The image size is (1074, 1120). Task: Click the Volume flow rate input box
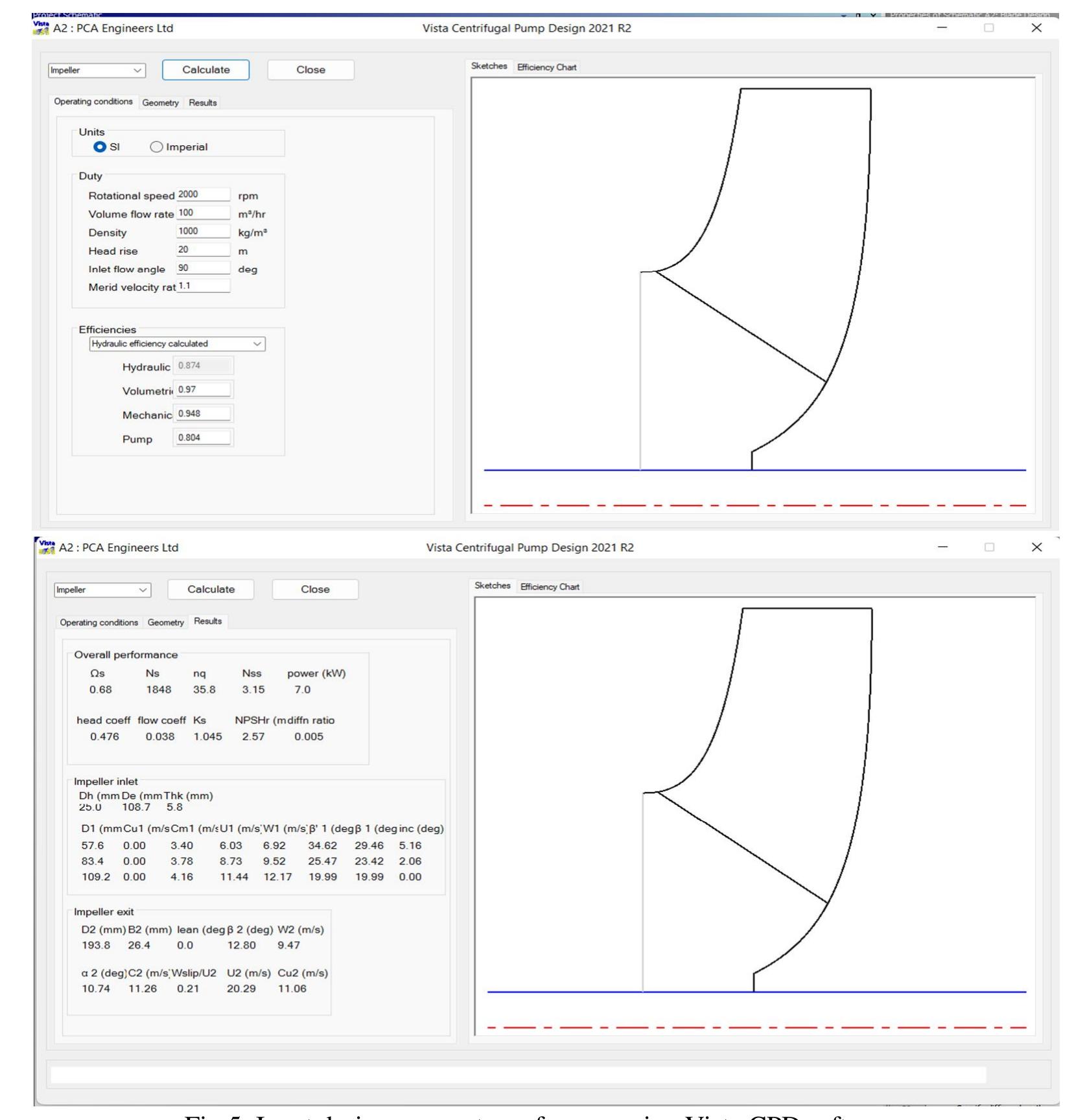203,213
